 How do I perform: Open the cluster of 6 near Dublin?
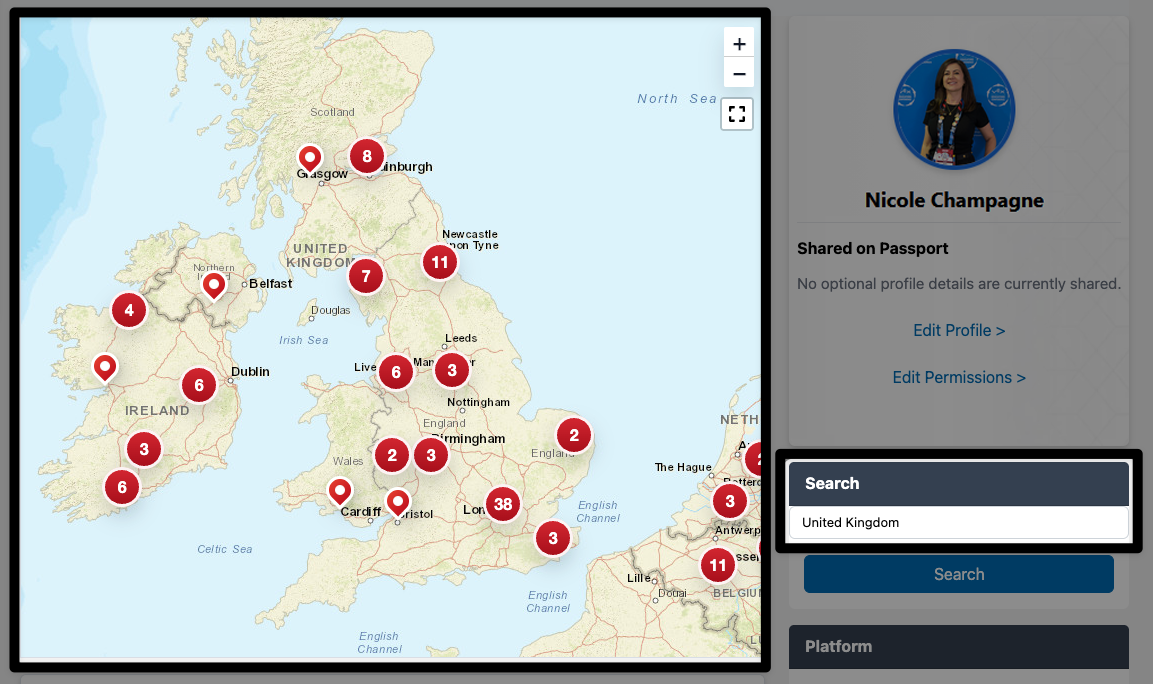pos(199,385)
